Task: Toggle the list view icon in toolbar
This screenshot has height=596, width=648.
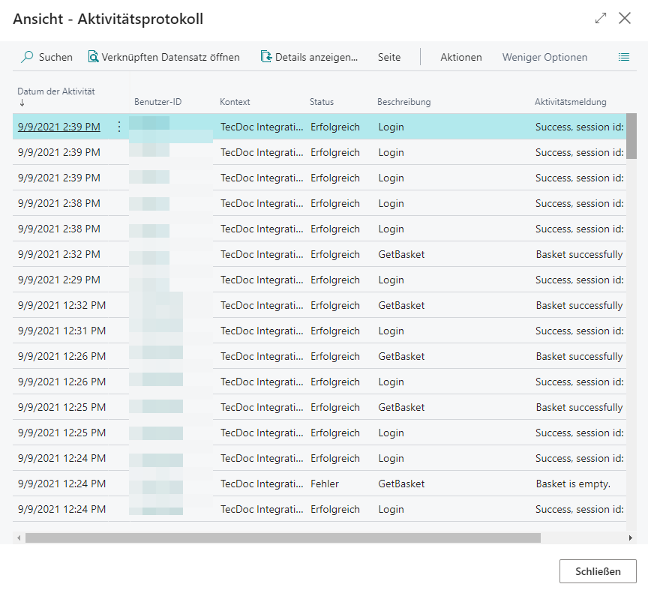Action: coord(624,57)
